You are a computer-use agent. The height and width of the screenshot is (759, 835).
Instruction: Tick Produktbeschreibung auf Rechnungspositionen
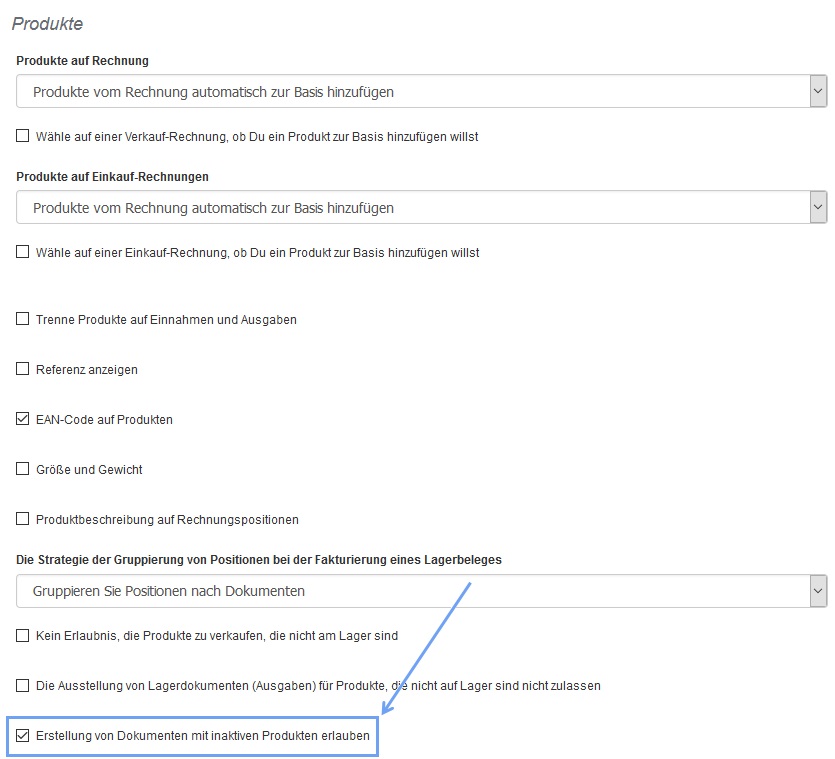pyautogui.click(x=22, y=519)
